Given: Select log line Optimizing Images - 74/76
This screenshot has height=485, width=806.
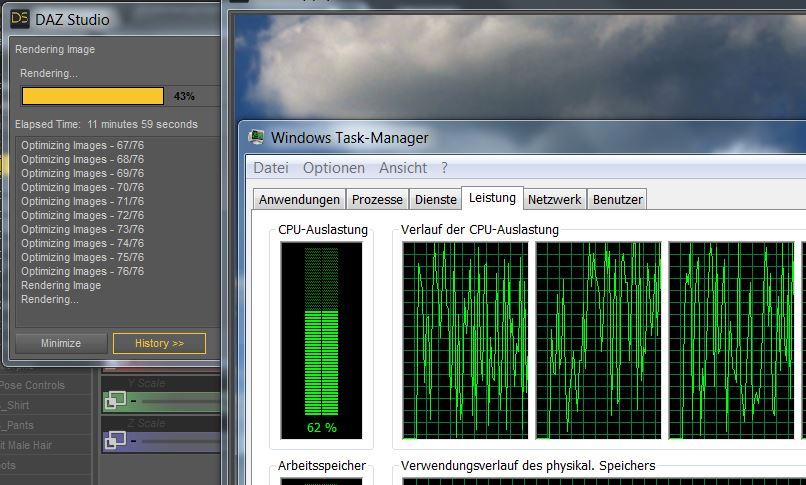Looking at the screenshot, I should coord(82,244).
